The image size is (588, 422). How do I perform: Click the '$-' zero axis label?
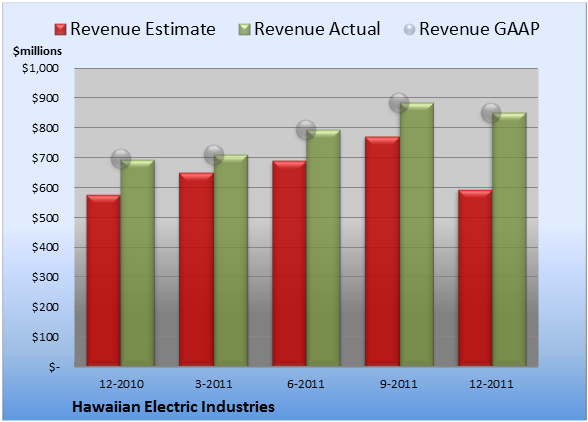tap(54, 367)
